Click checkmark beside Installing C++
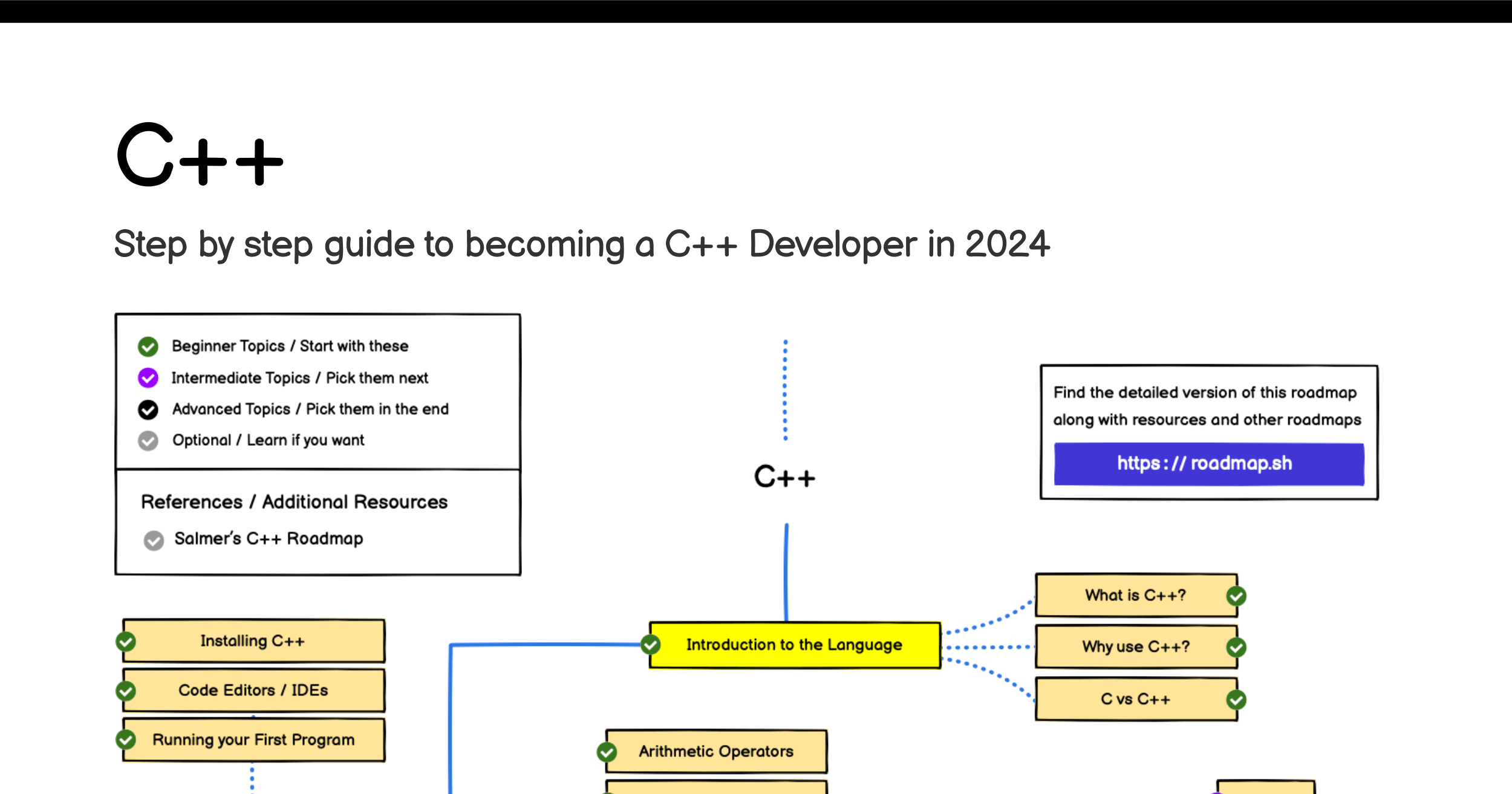The width and height of the screenshot is (1512, 794). tap(126, 641)
